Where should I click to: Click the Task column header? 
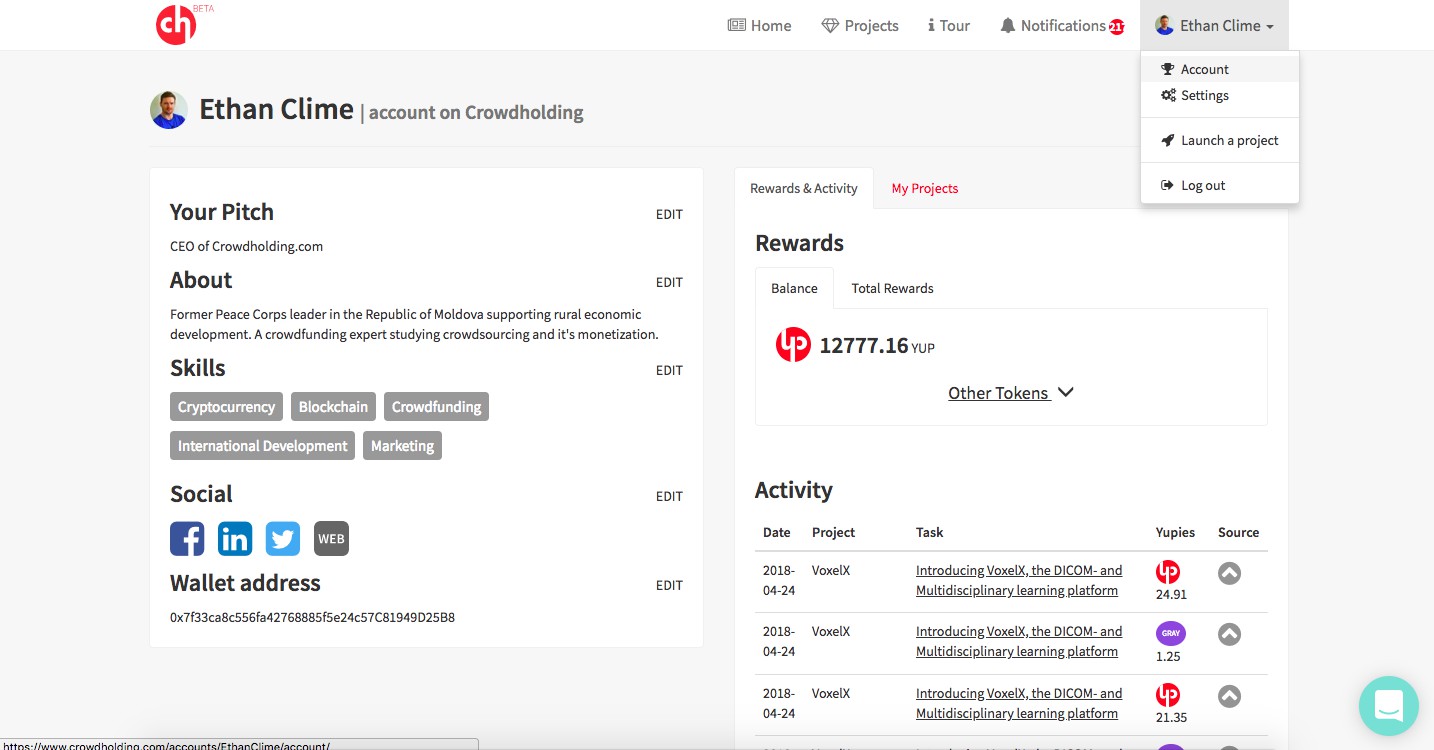929,532
